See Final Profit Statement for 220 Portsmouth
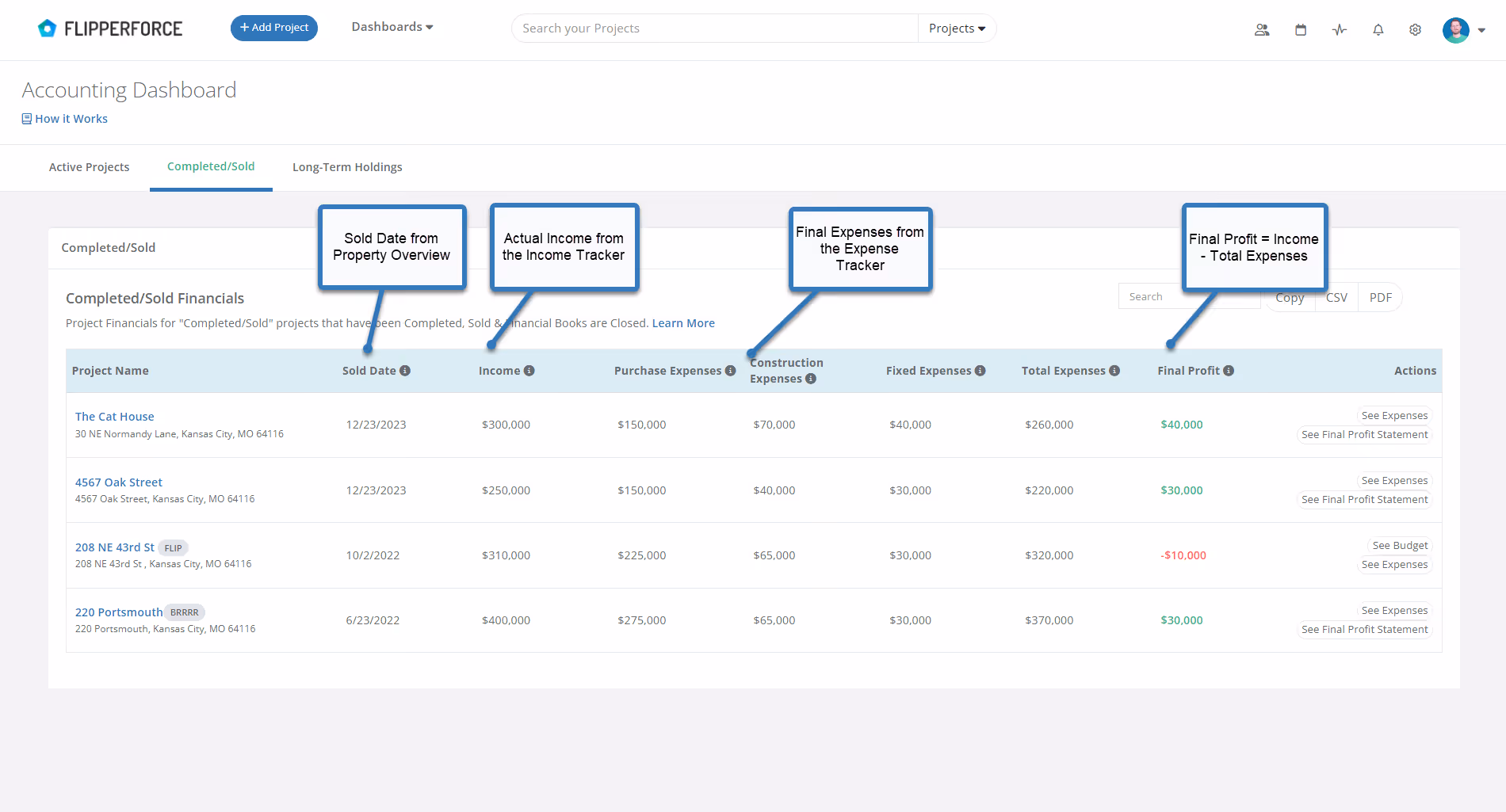 coord(1364,630)
